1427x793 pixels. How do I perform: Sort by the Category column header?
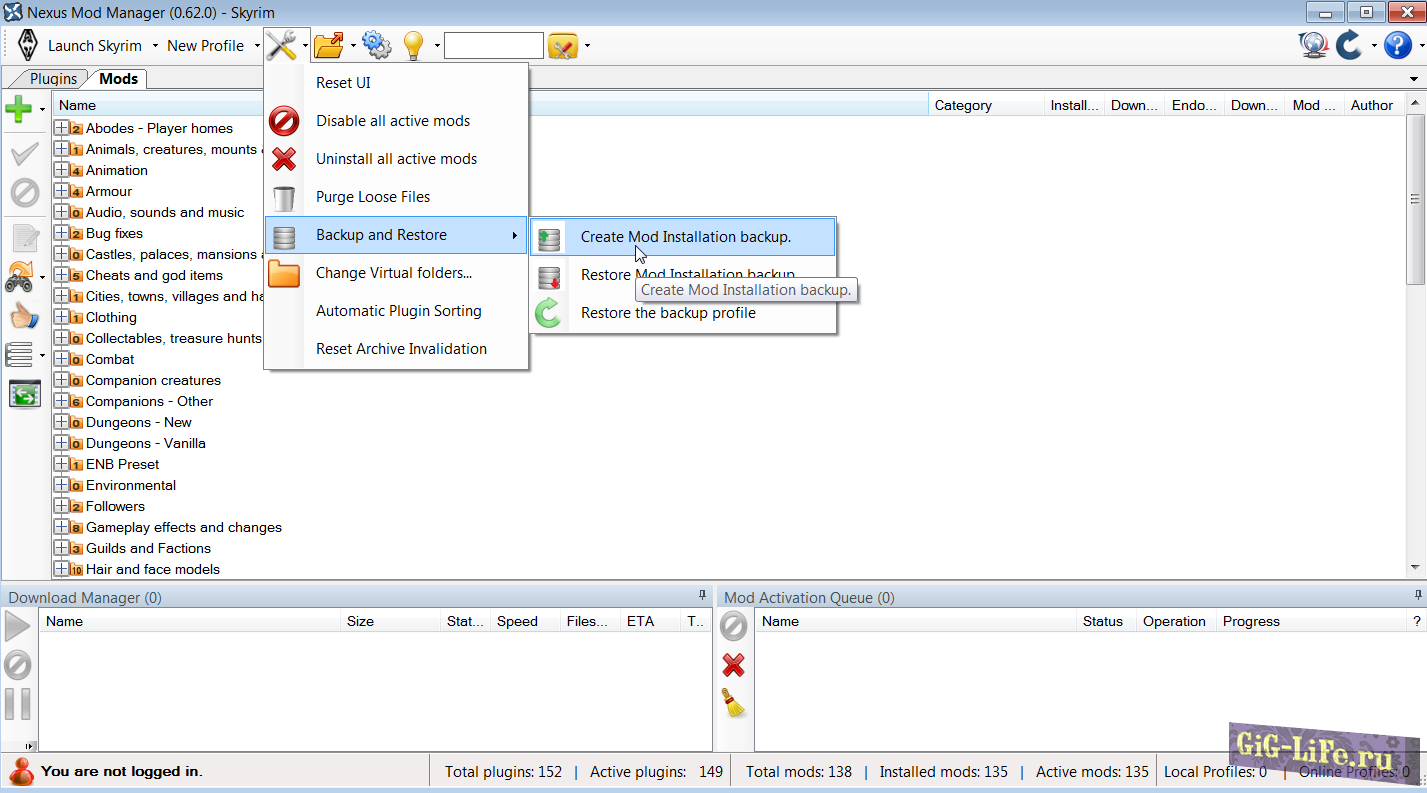[962, 105]
